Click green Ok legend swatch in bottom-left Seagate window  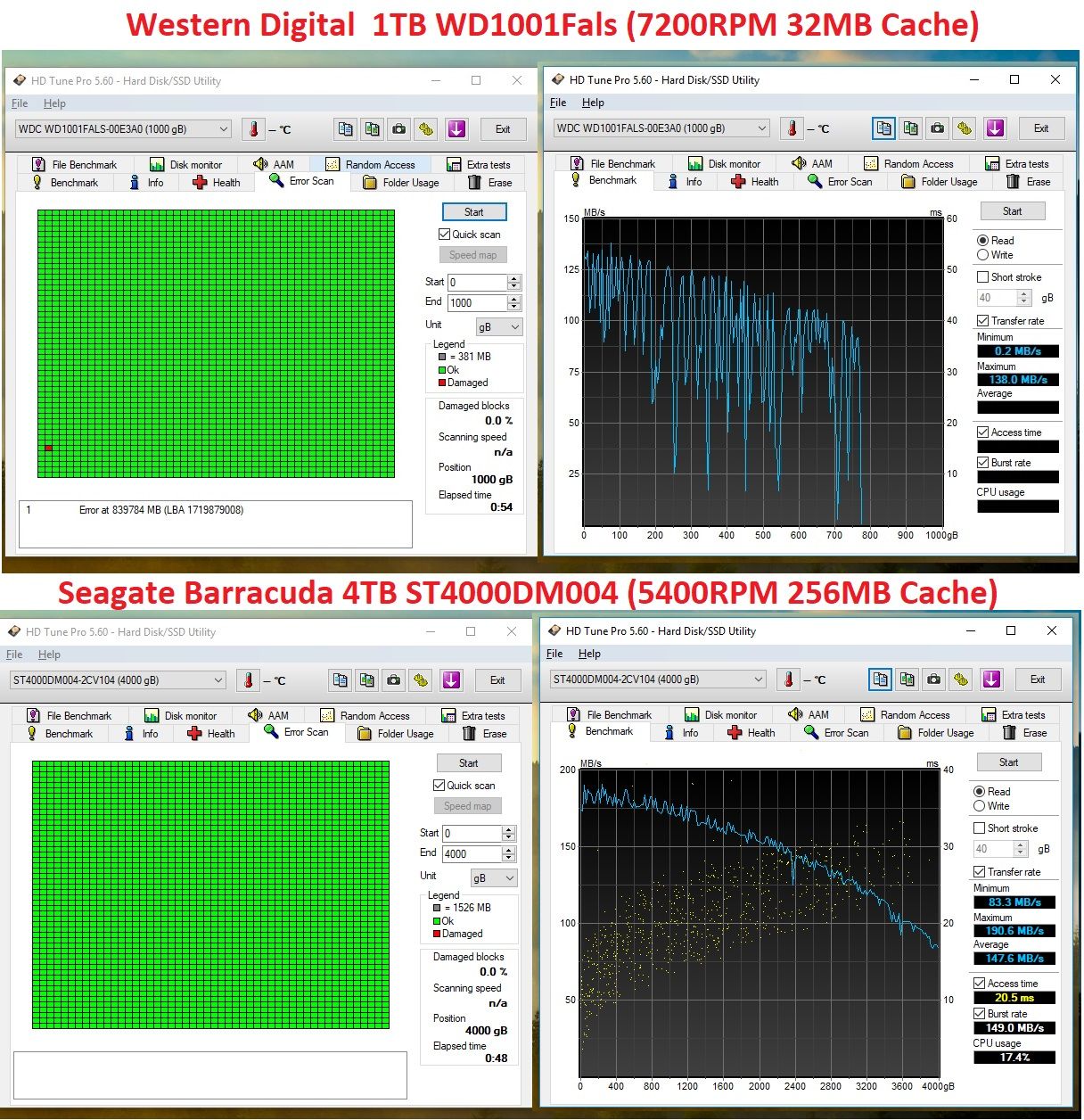tap(437, 921)
